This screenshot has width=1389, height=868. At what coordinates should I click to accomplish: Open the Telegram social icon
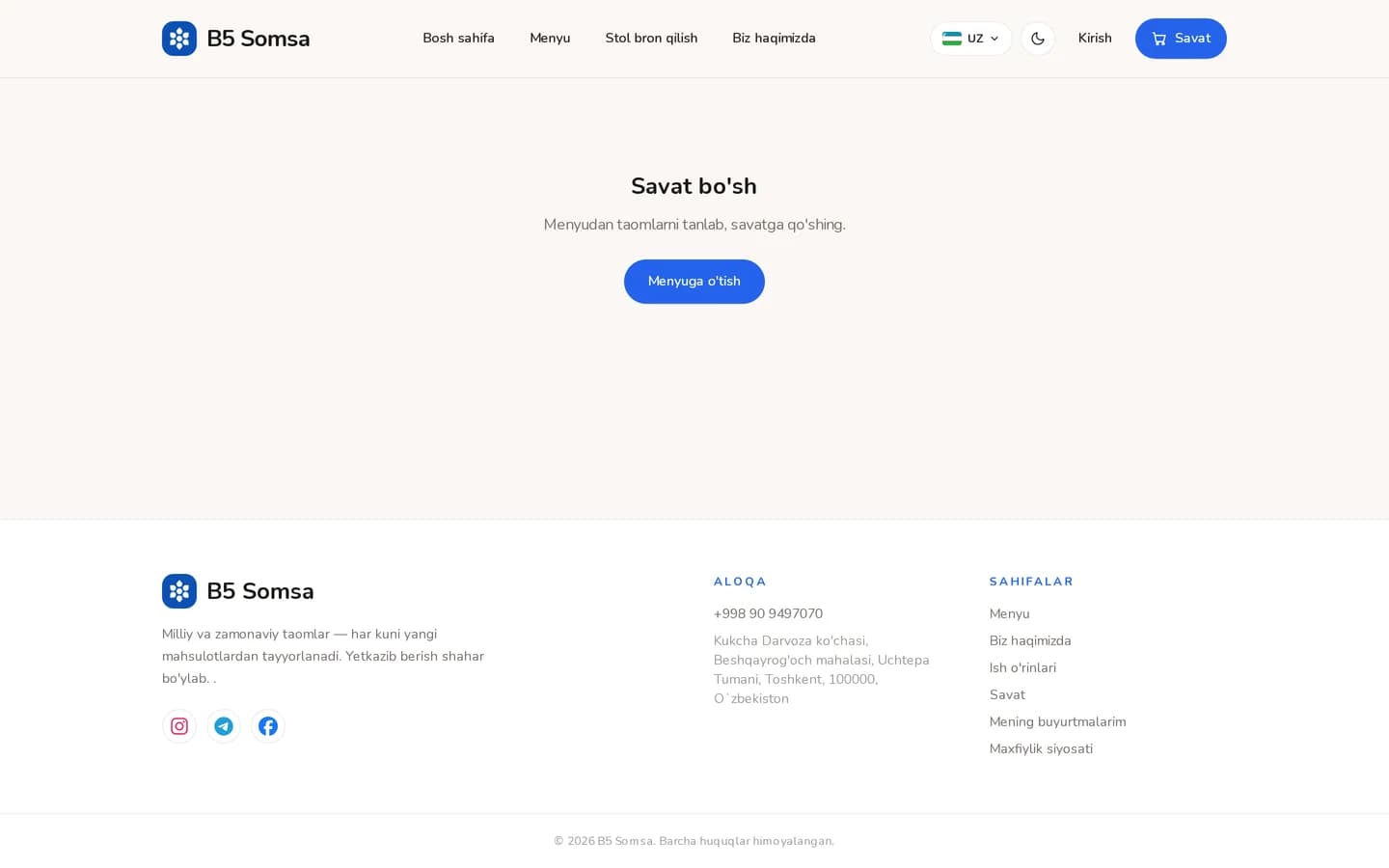pos(224,726)
